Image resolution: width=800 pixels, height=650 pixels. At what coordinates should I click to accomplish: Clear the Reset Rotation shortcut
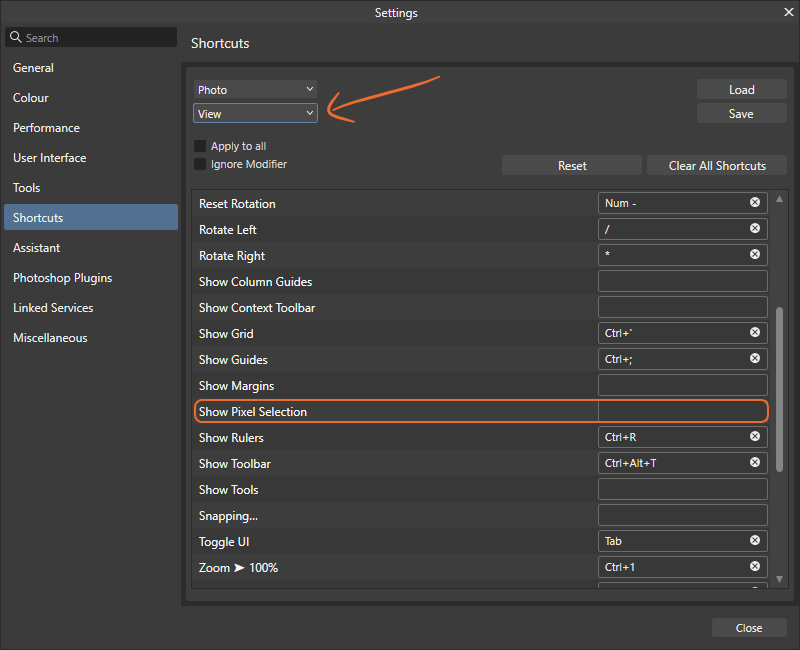[x=755, y=202]
